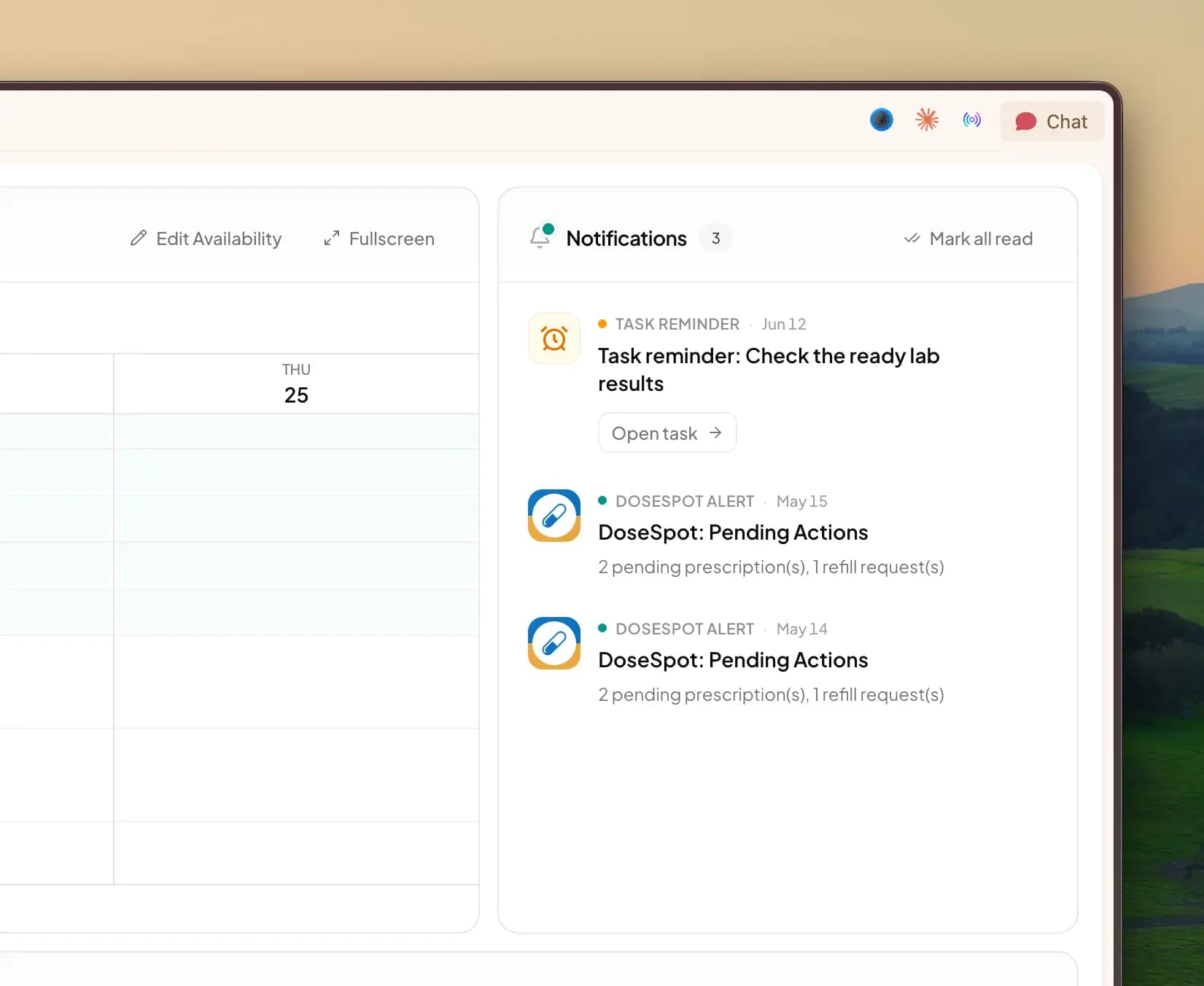
Task: Click the notifications bell icon
Action: coord(541,236)
